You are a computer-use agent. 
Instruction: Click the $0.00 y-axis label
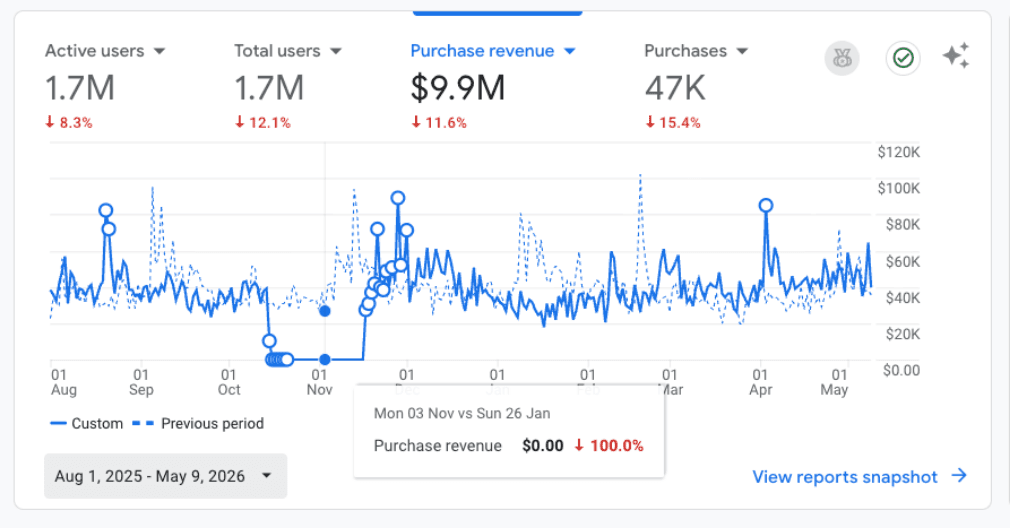point(901,370)
